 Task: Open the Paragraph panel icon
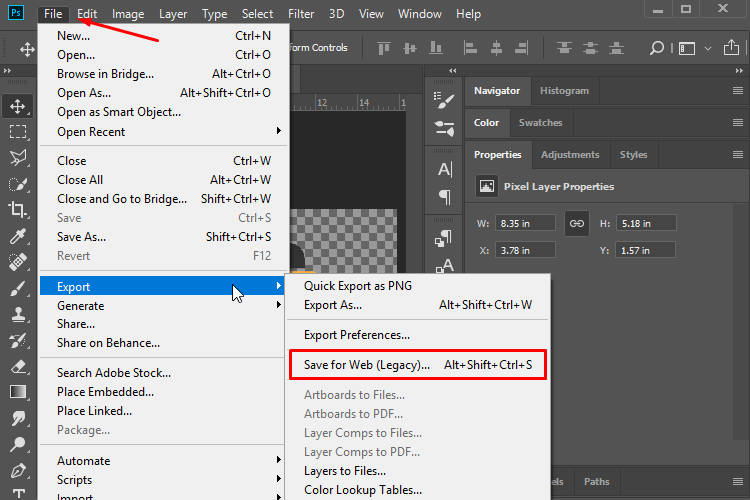tap(444, 196)
